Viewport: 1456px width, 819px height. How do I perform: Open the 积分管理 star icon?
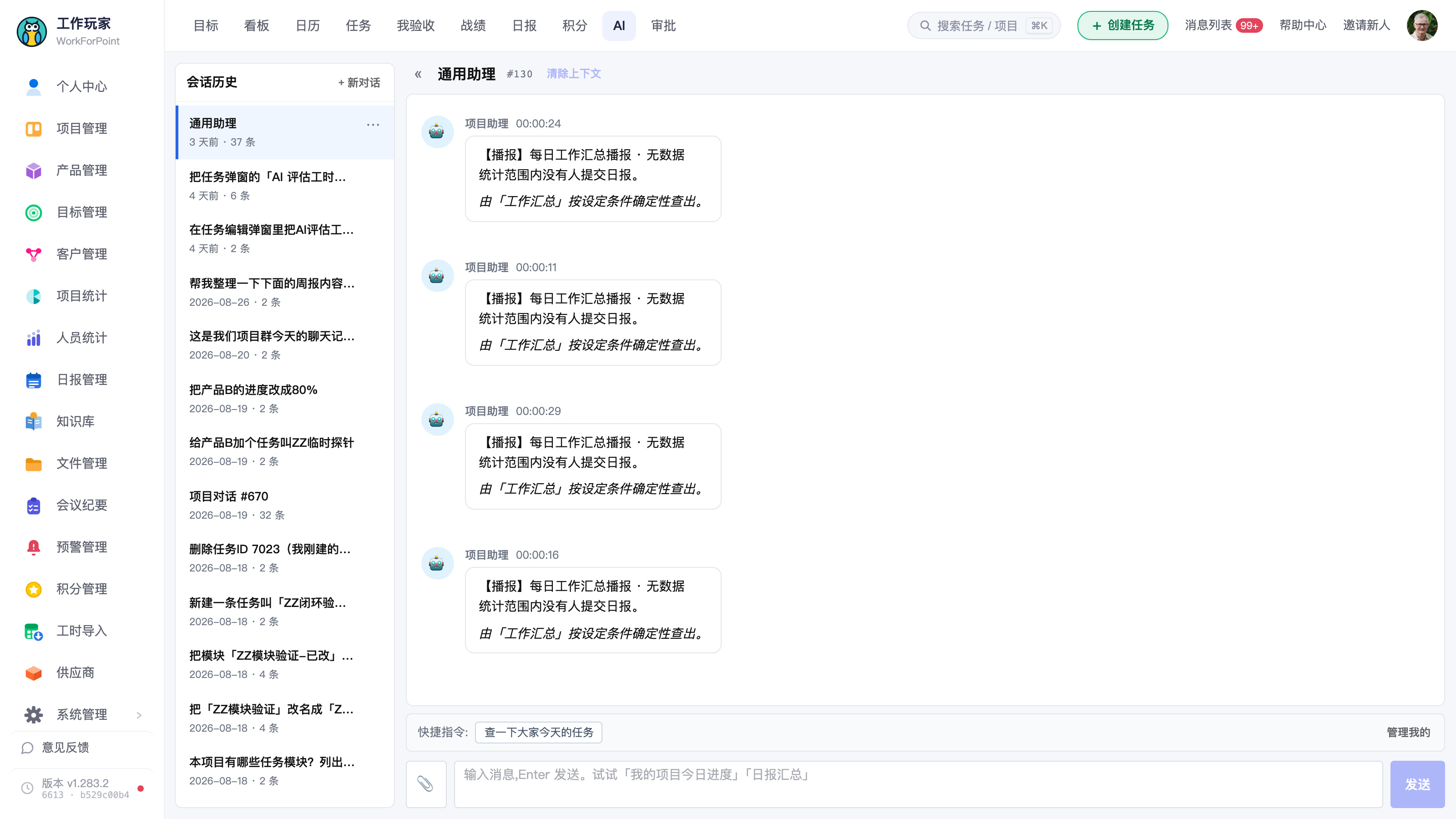click(x=33, y=589)
